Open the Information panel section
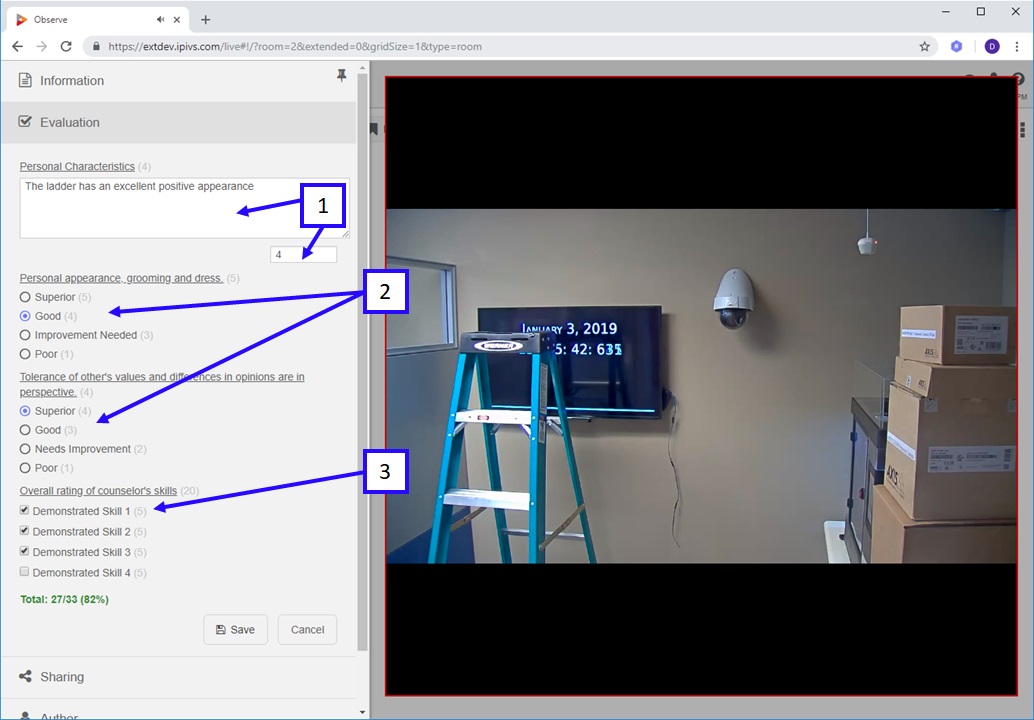Screen dimensions: 1034x720 click(178, 80)
